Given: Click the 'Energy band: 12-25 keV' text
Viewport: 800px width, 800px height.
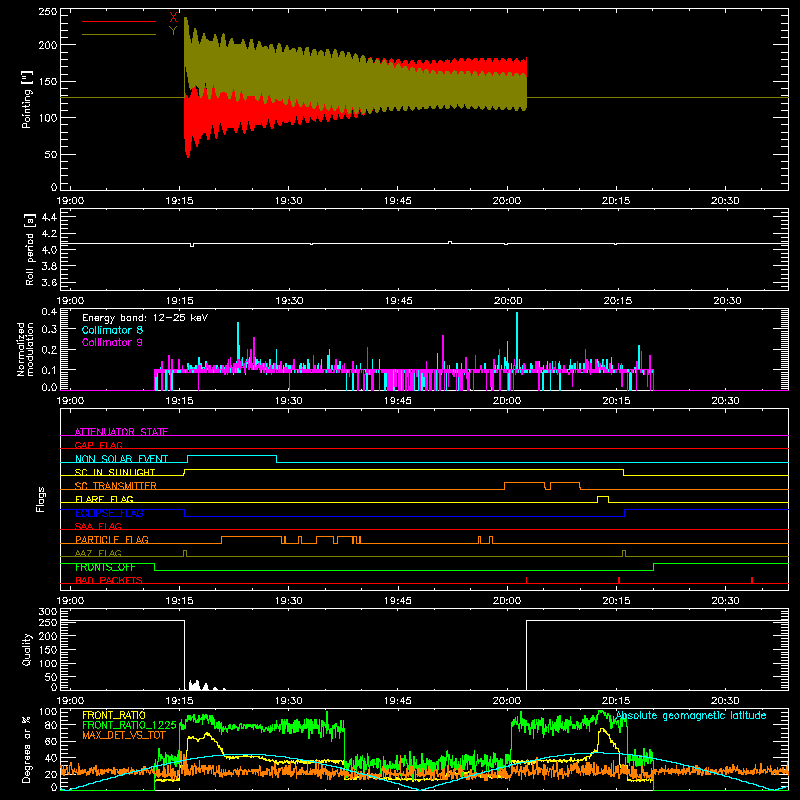Looking at the screenshot, I should (x=145, y=318).
